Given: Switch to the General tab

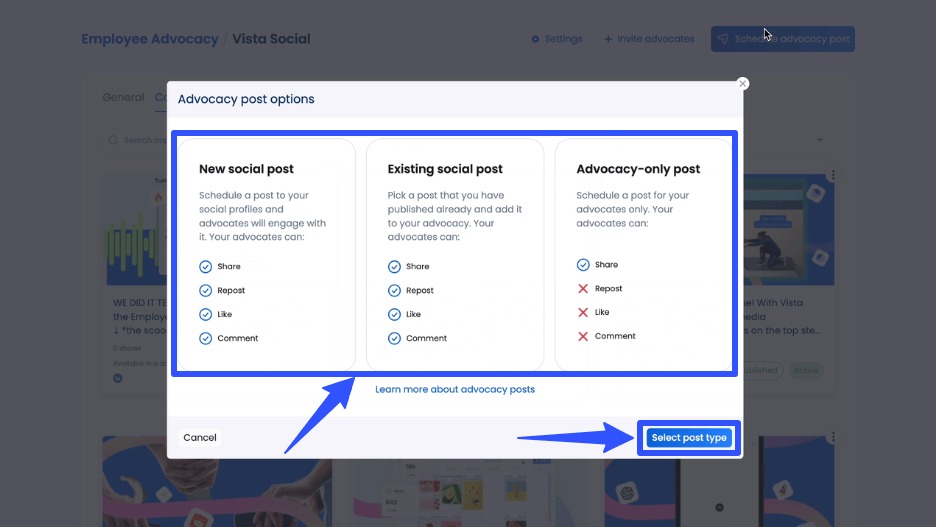Looking at the screenshot, I should pyautogui.click(x=123, y=98).
